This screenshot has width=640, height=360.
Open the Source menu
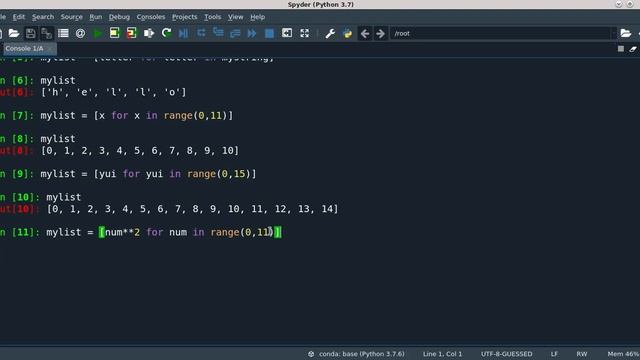point(71,17)
